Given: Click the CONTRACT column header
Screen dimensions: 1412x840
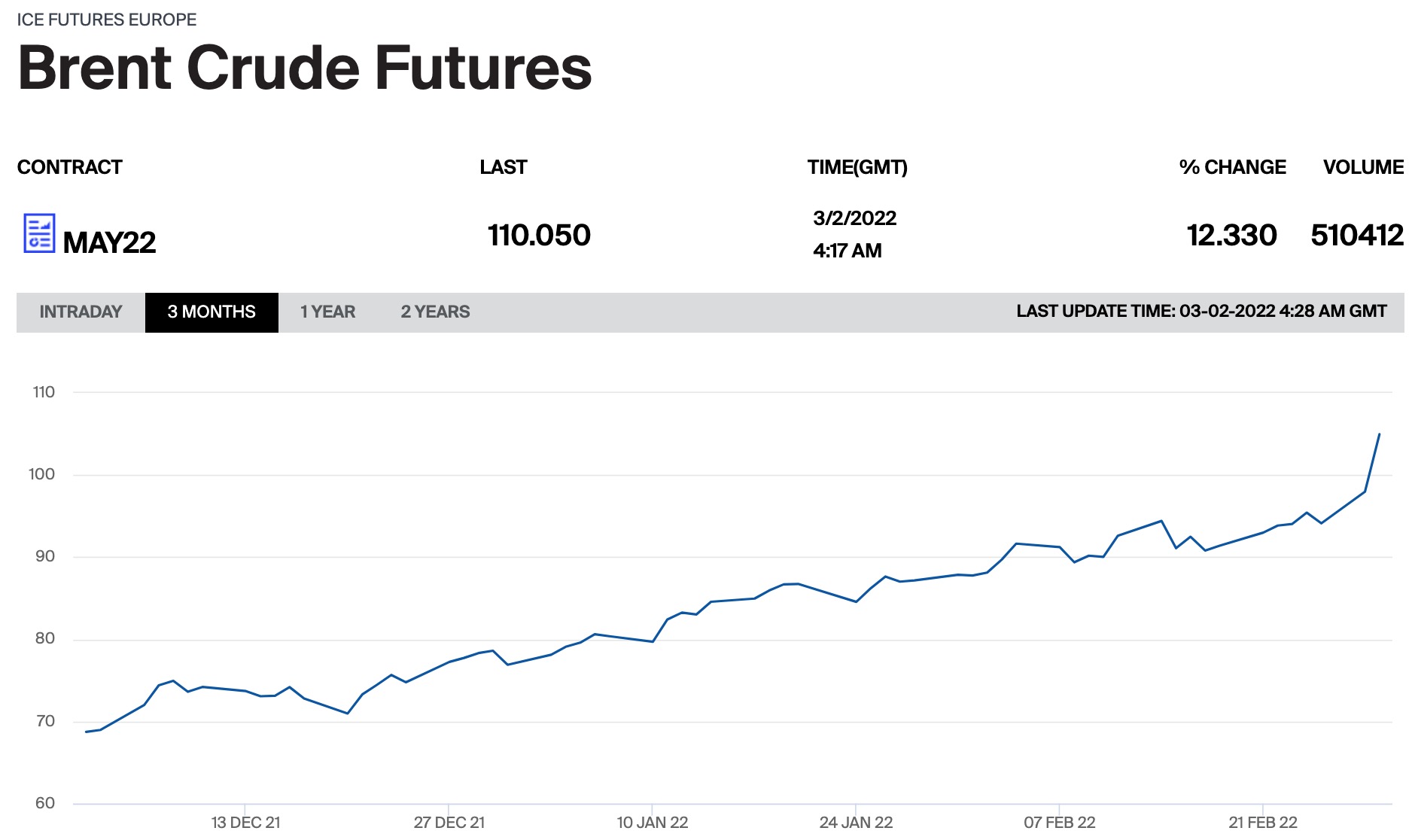Looking at the screenshot, I should click(x=70, y=167).
